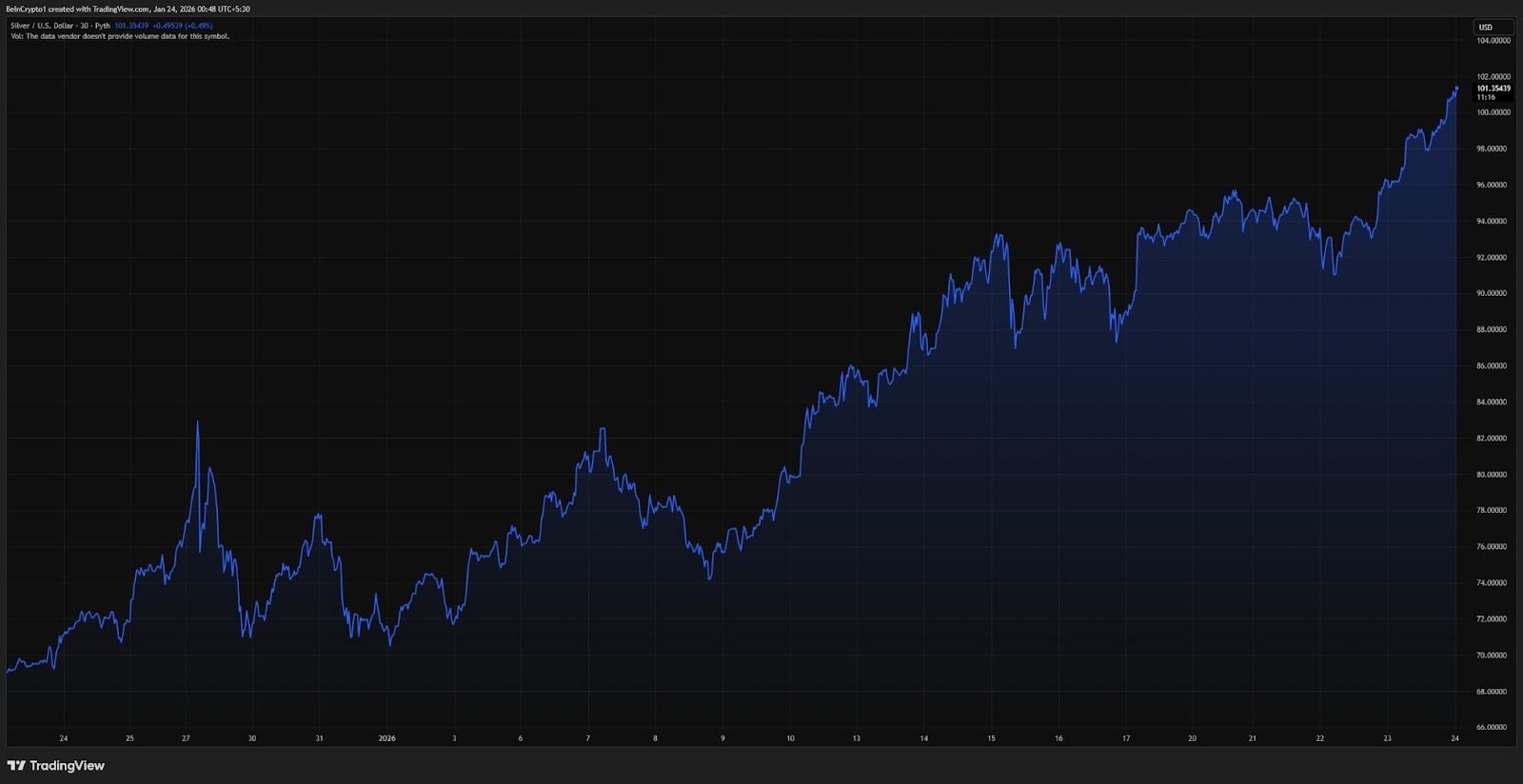Click the blue 101.35439 value in the legend
This screenshot has height=784, width=1523.
pos(131,26)
